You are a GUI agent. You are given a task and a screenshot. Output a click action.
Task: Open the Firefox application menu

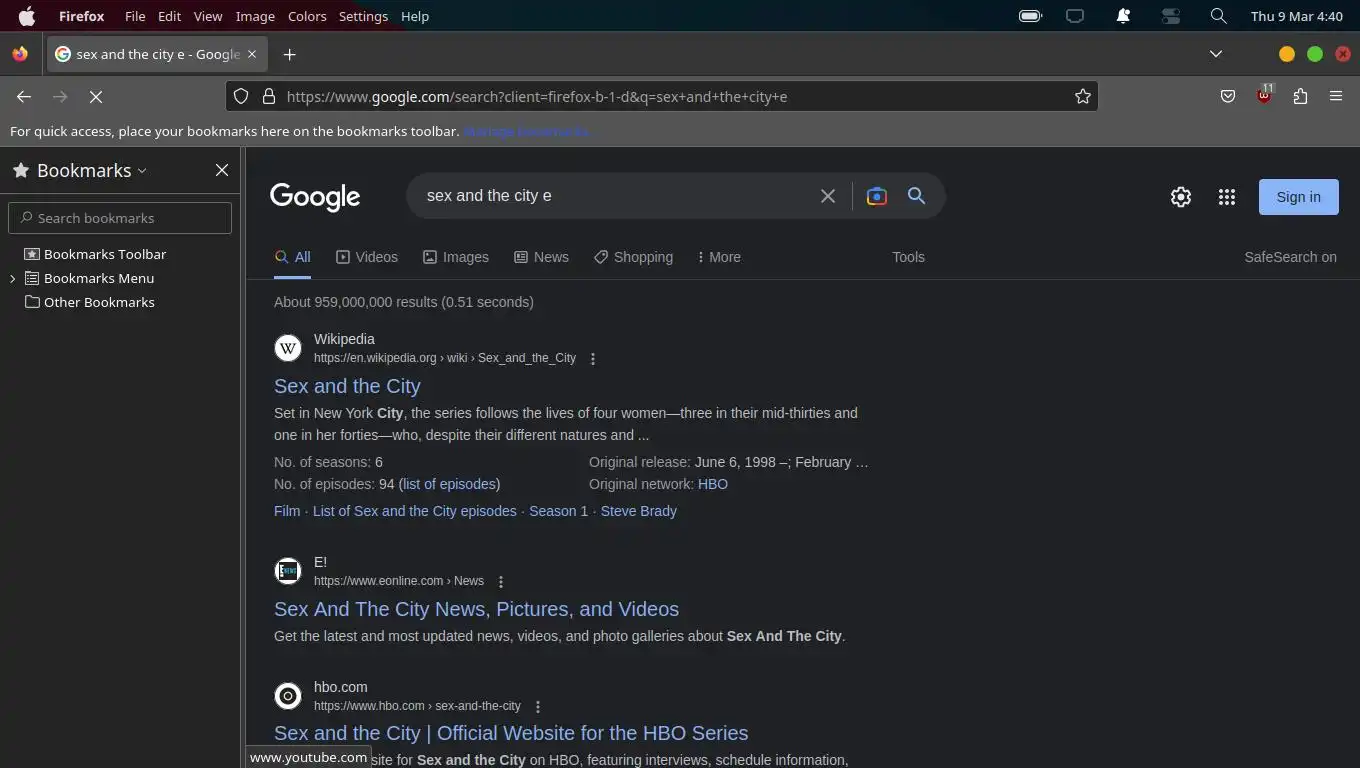pyautogui.click(x=82, y=16)
